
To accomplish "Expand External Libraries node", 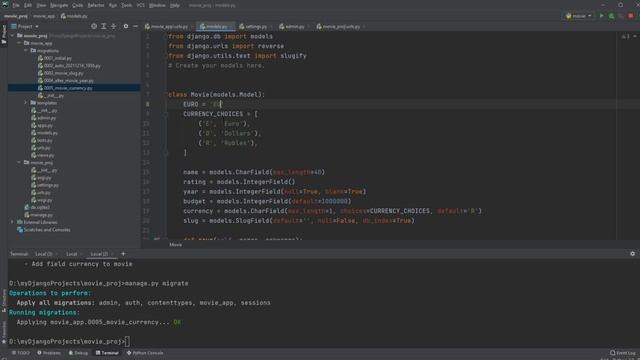I will (x=13, y=222).
